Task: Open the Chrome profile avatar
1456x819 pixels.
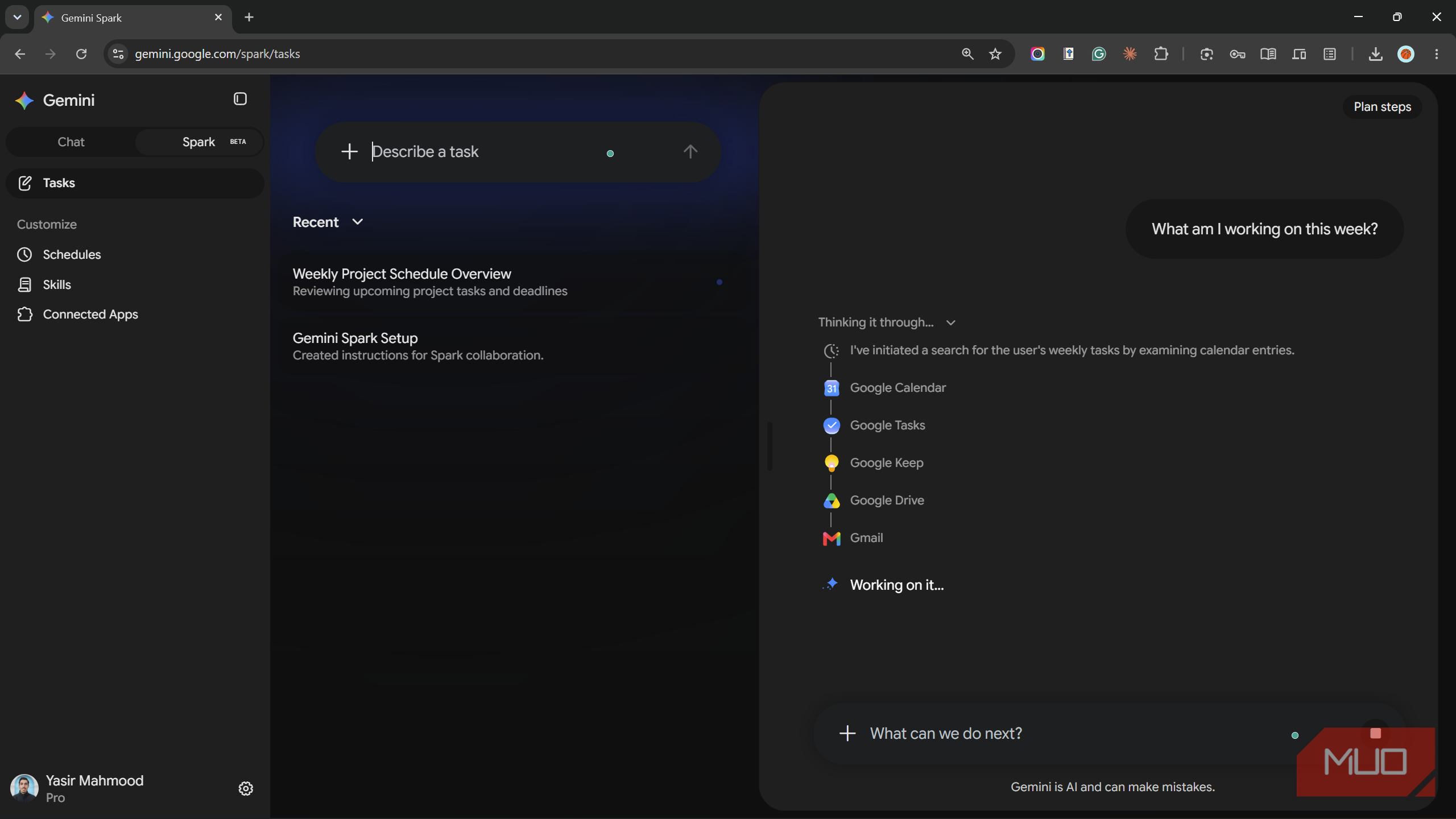Action: pos(1406,54)
